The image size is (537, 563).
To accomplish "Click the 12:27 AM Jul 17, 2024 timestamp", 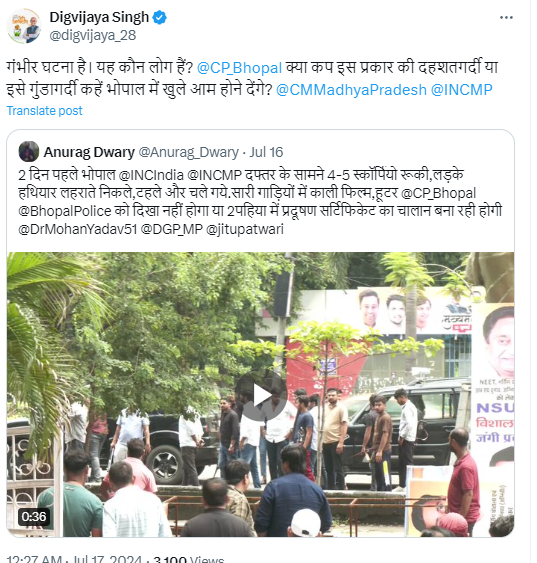I will point(74,559).
